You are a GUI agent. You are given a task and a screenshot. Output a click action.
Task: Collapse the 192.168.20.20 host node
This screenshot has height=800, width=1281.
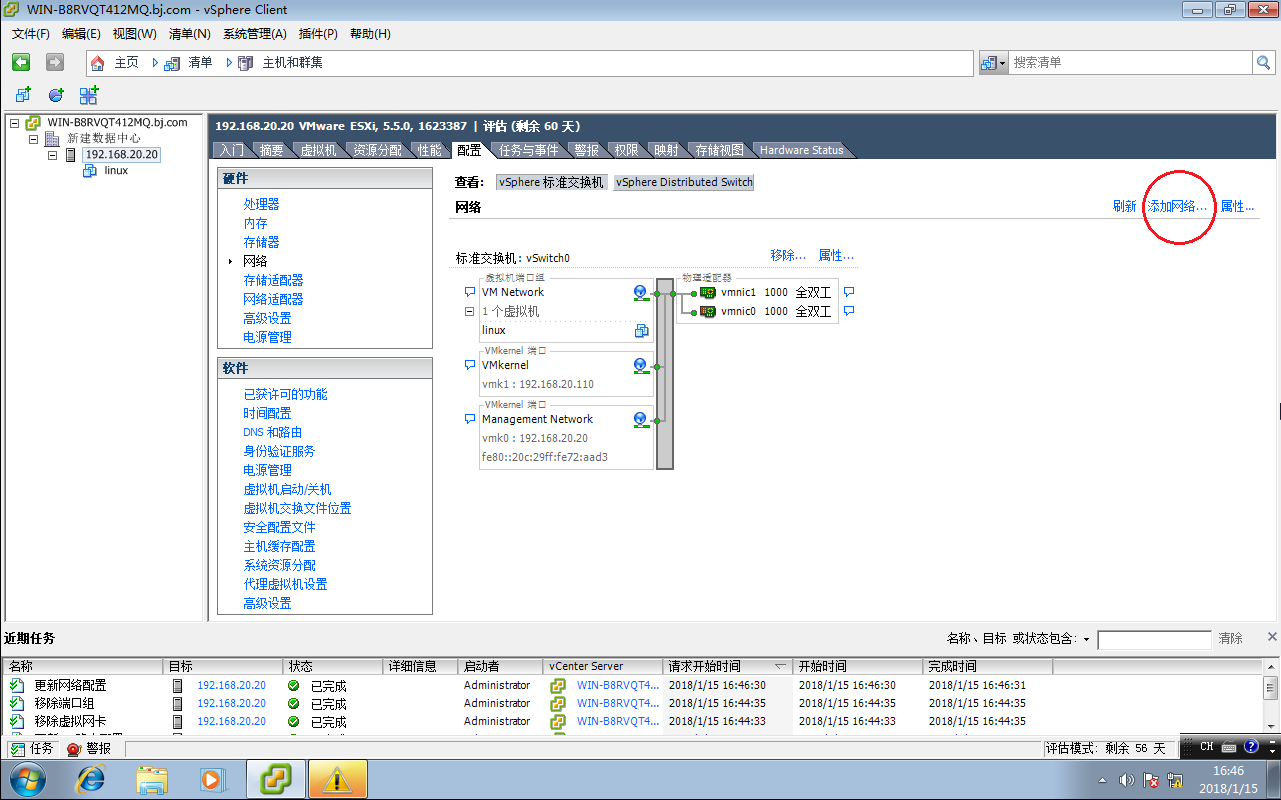tap(53, 155)
